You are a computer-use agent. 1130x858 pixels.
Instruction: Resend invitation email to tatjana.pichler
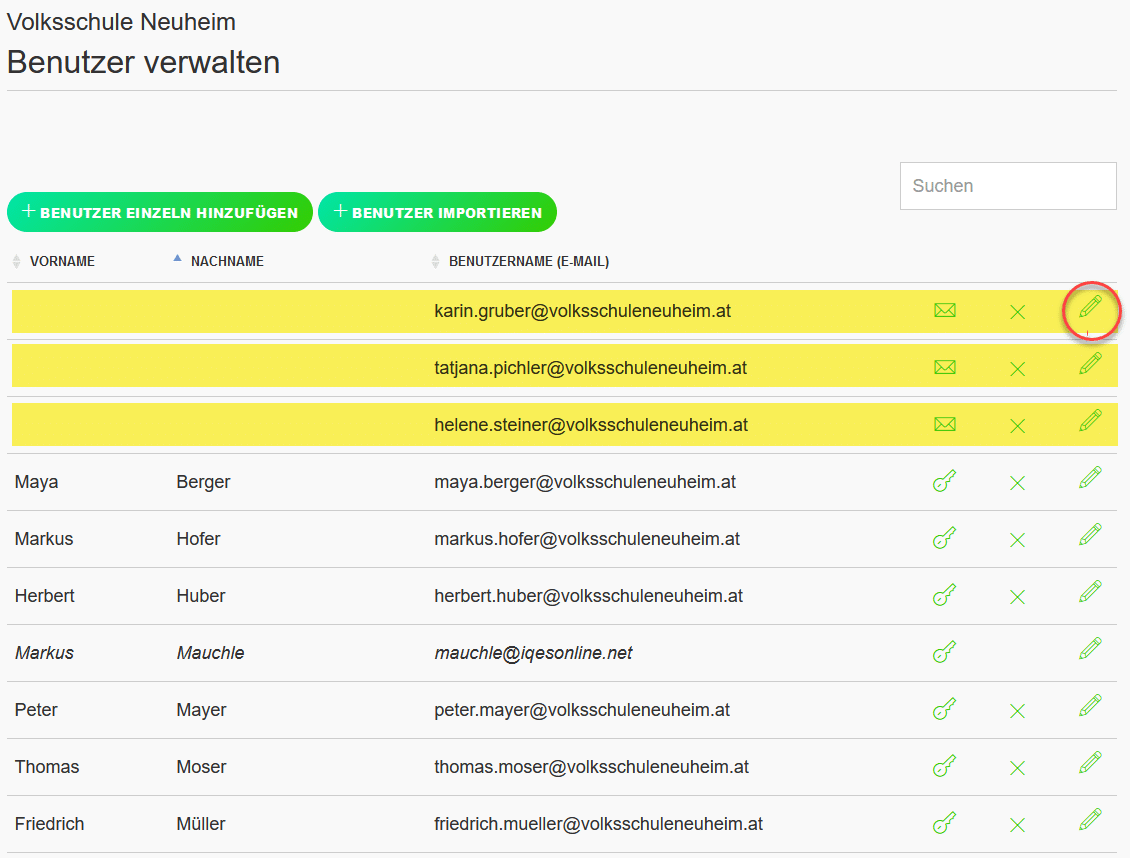pos(945,367)
